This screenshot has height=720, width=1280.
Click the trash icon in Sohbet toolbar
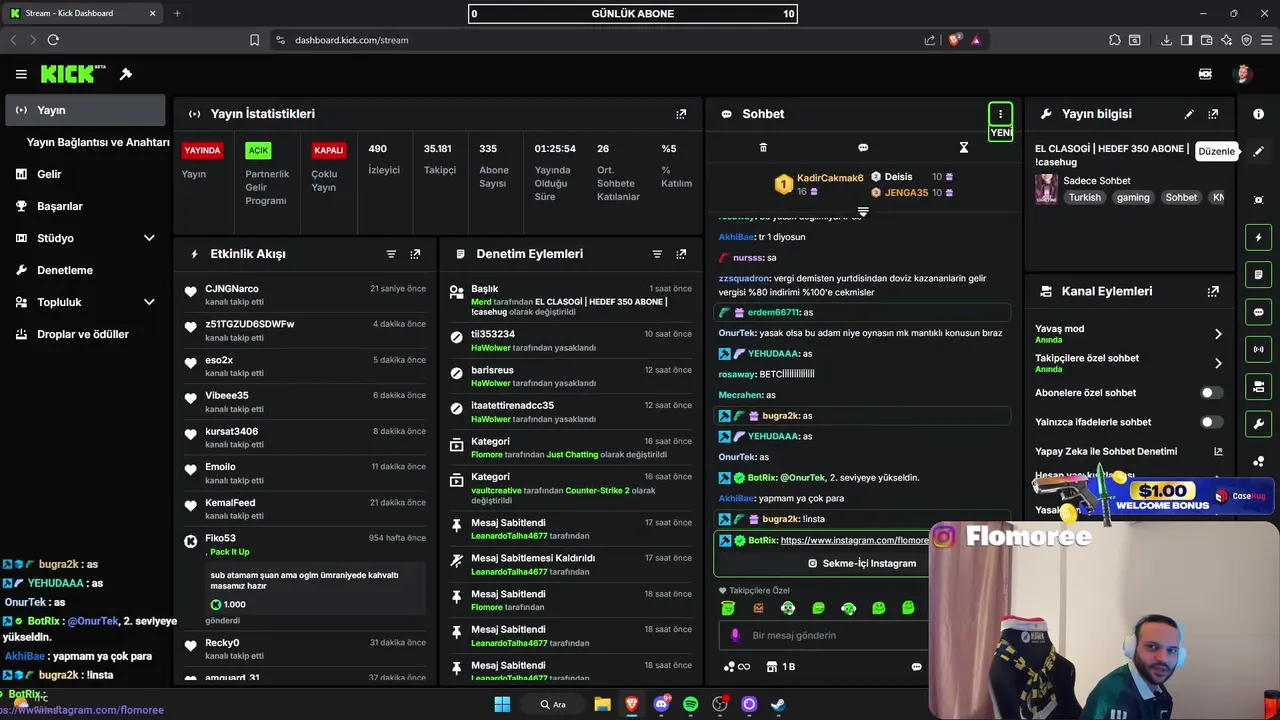click(x=763, y=148)
